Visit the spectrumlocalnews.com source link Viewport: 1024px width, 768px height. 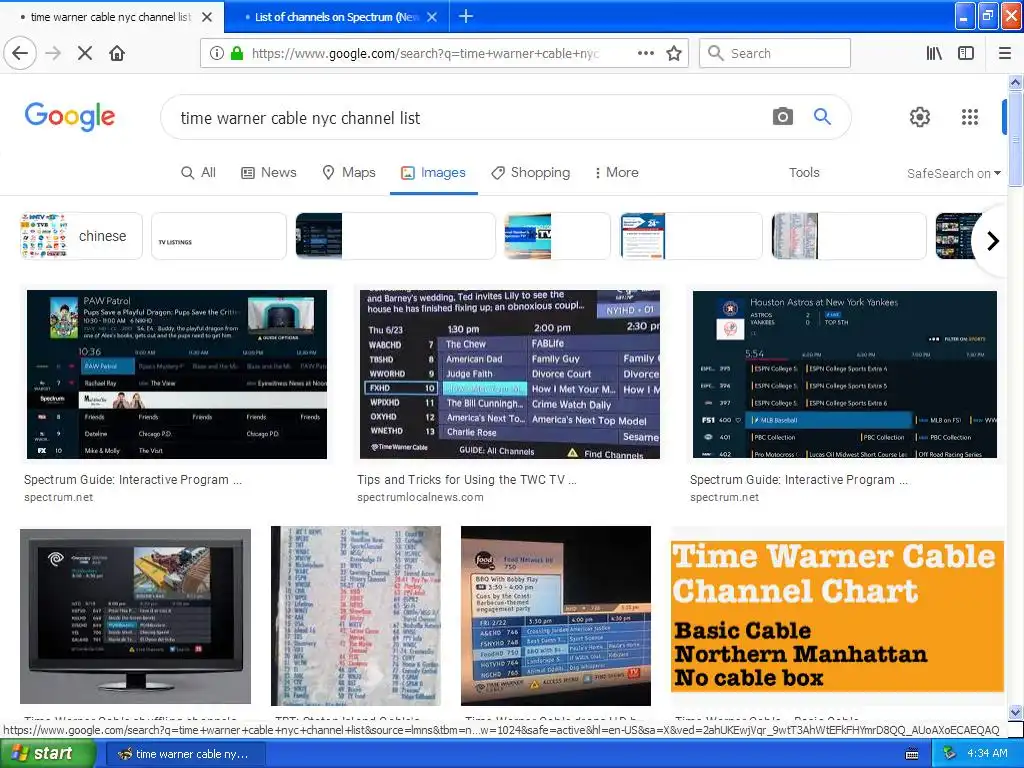(420, 497)
